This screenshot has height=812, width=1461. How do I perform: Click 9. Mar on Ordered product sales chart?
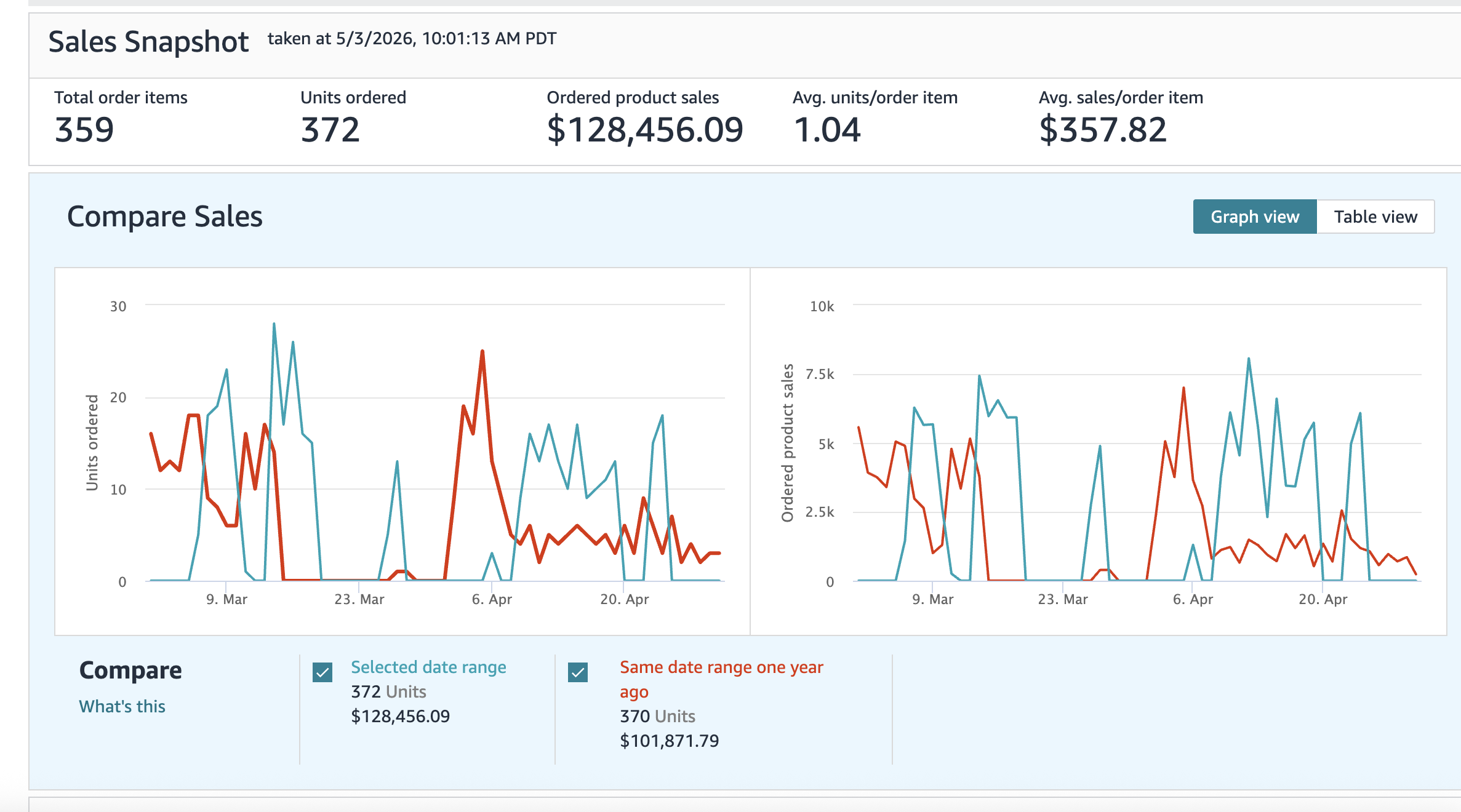(x=933, y=599)
